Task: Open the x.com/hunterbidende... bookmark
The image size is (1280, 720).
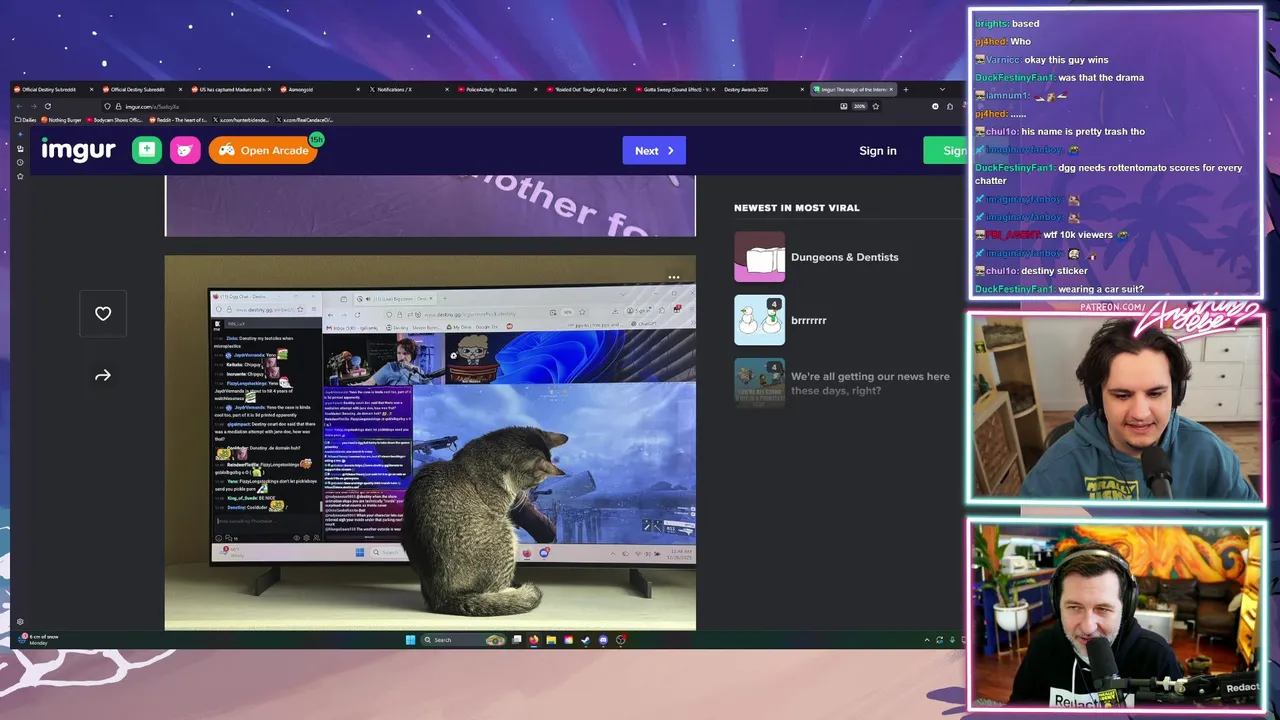Action: click(241, 120)
